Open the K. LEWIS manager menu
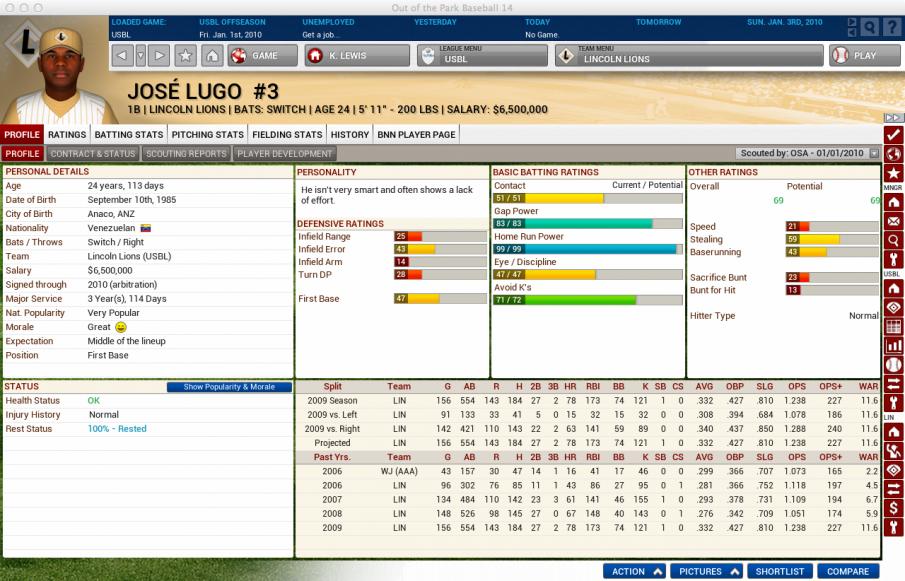The image size is (905, 581). [357, 55]
